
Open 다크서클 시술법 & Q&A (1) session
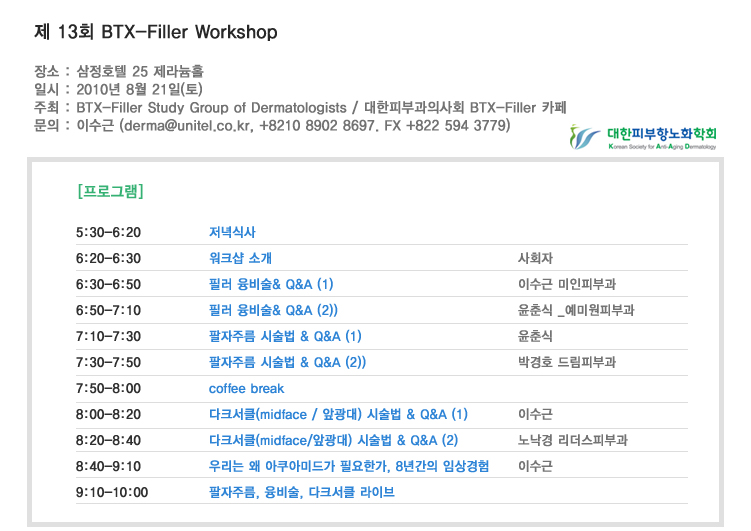[x=338, y=414]
